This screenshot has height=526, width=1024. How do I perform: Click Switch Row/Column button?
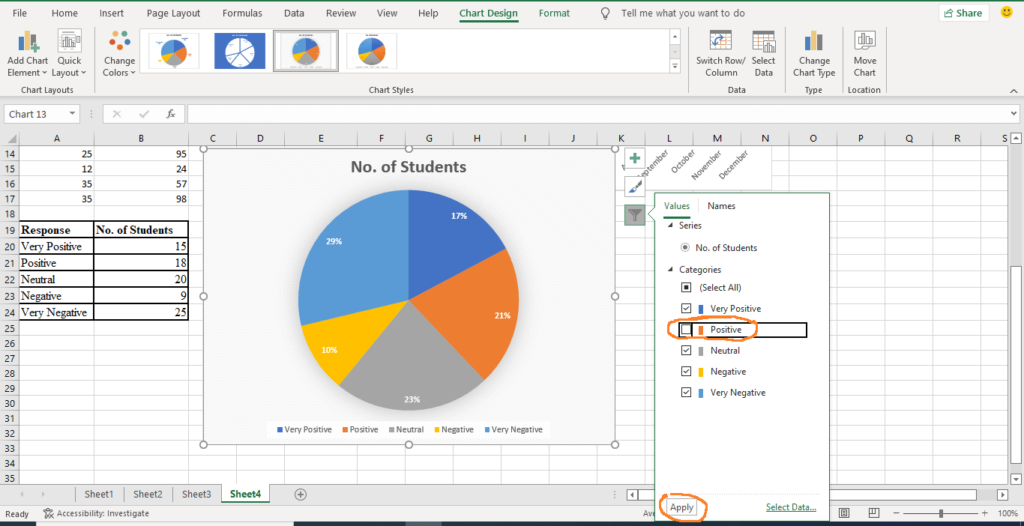[721, 54]
